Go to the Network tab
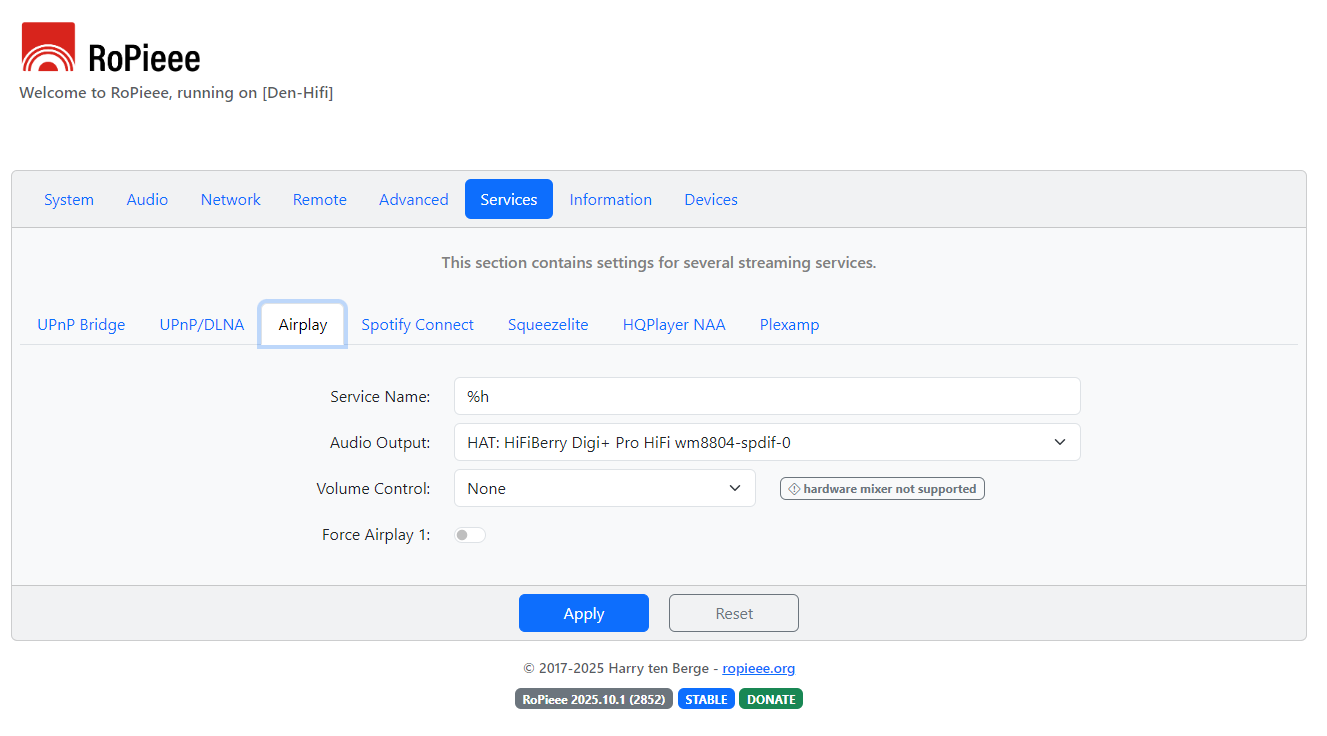 [230, 200]
